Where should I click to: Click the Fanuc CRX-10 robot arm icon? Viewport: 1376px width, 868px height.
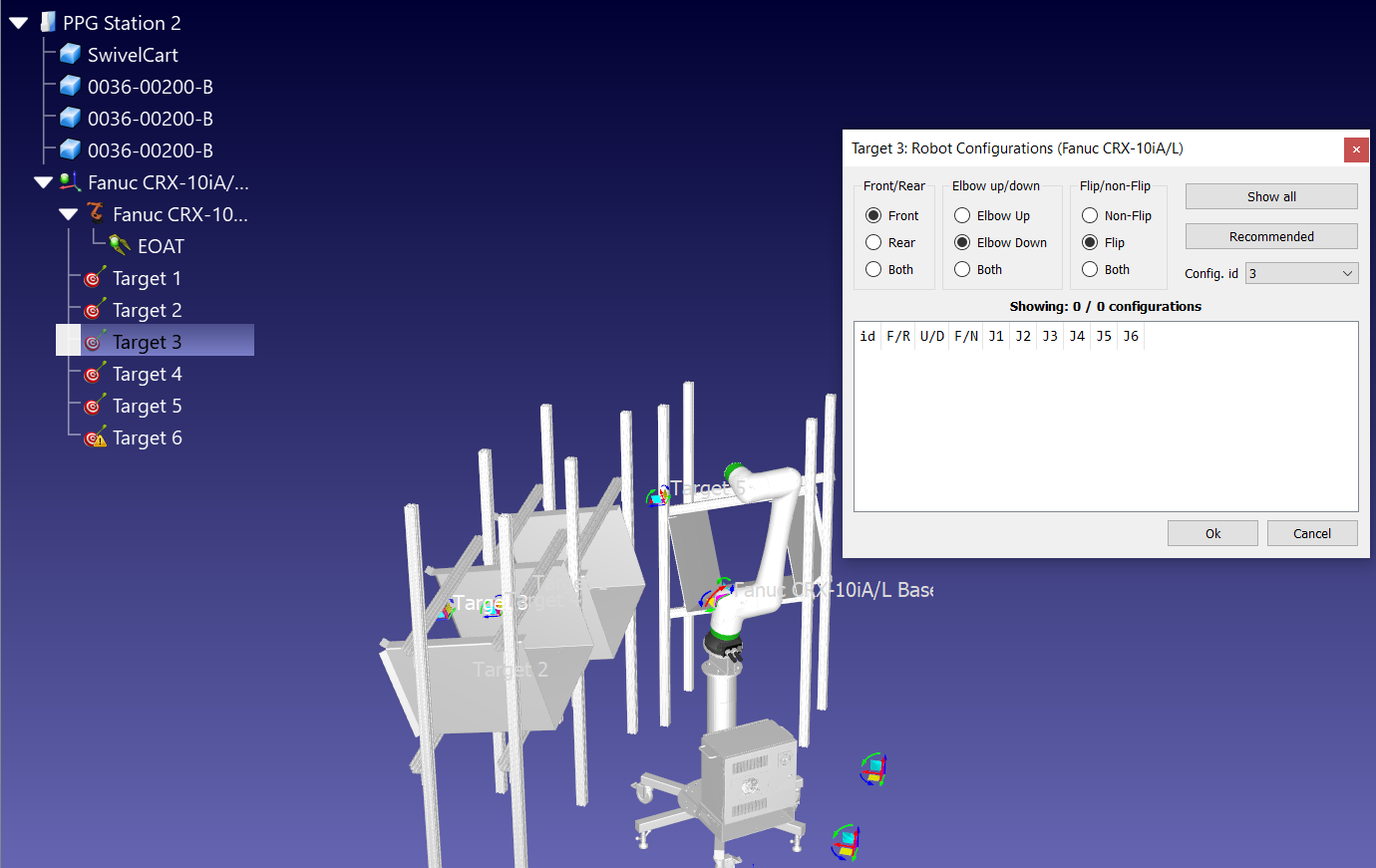pyautogui.click(x=95, y=213)
